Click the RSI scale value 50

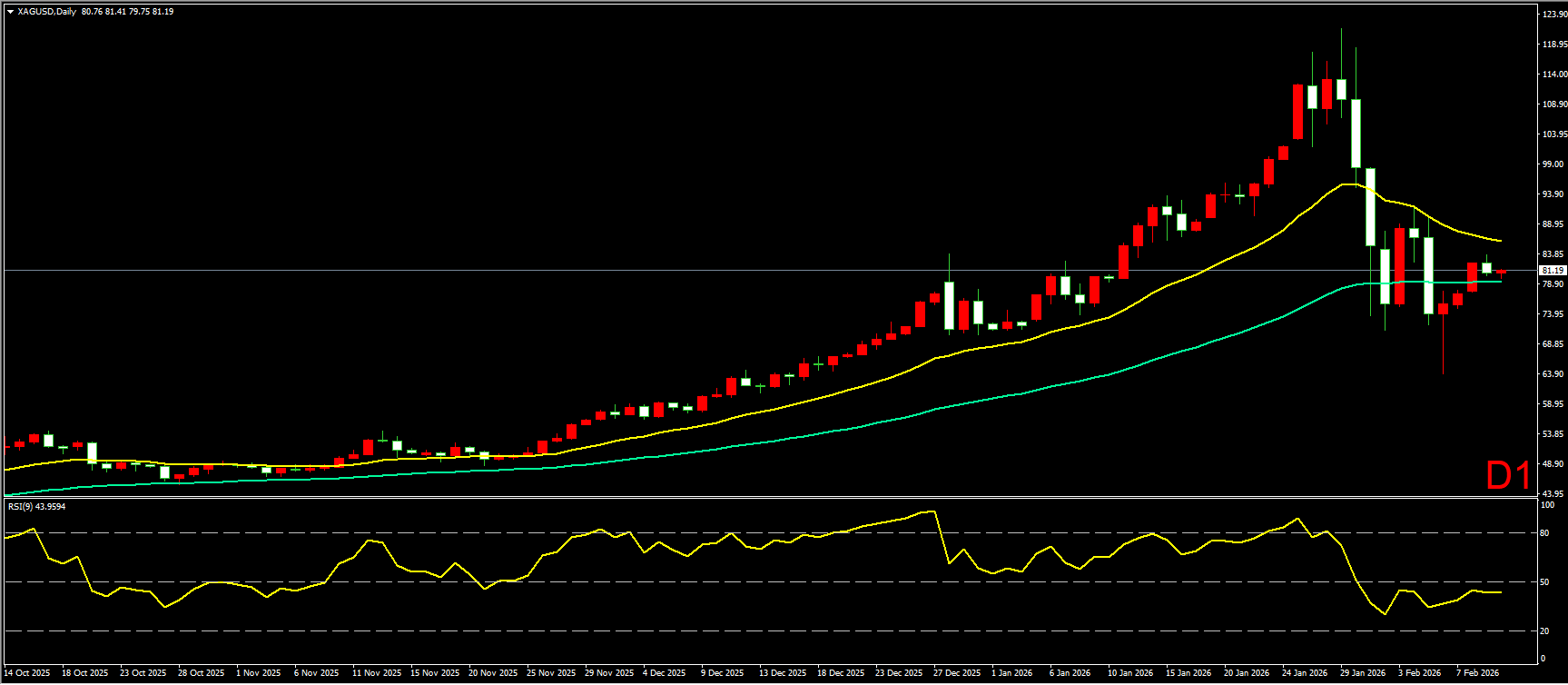(x=1545, y=582)
